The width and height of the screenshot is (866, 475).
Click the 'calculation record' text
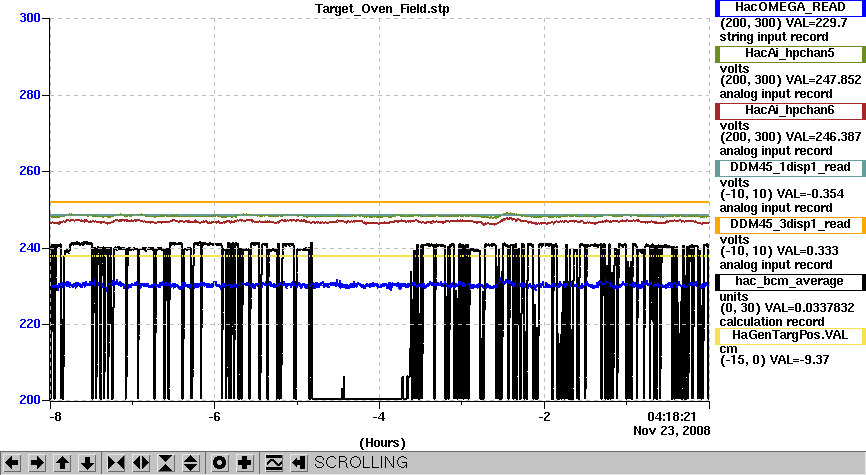pyautogui.click(x=772, y=322)
